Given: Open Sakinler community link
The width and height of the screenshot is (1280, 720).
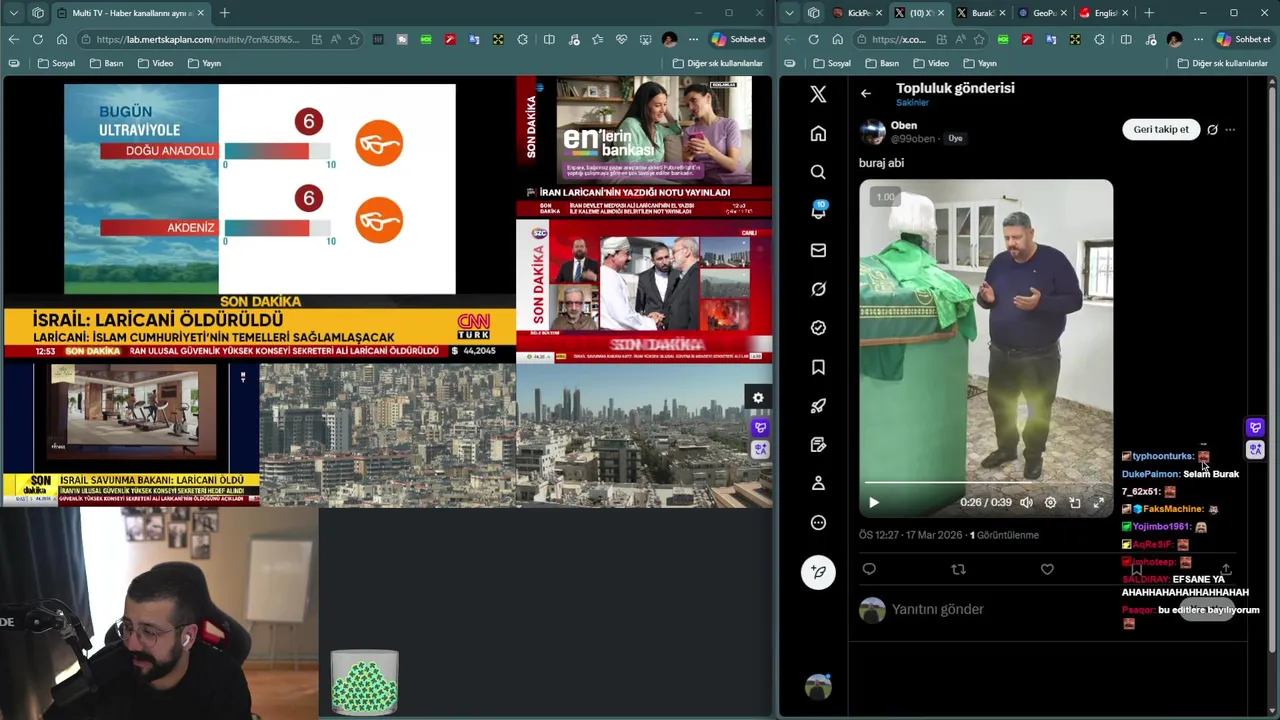Looking at the screenshot, I should (x=912, y=103).
